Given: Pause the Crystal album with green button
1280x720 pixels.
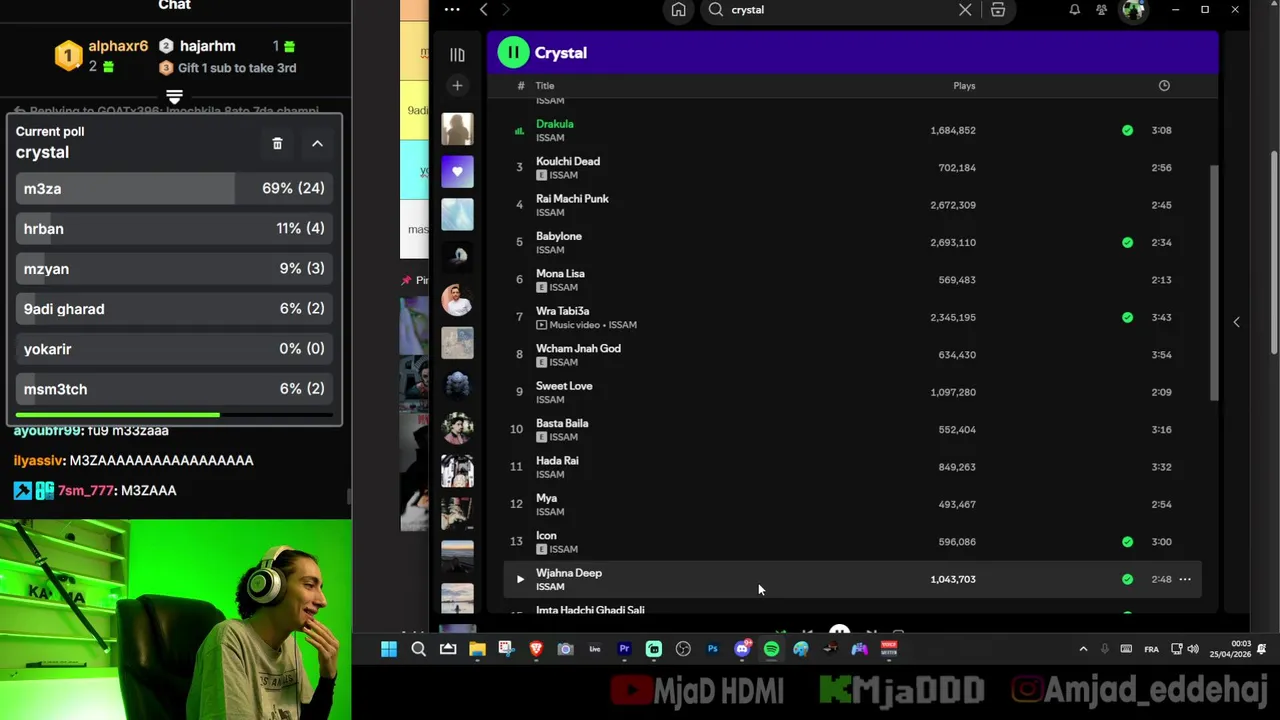Looking at the screenshot, I should point(513,53).
